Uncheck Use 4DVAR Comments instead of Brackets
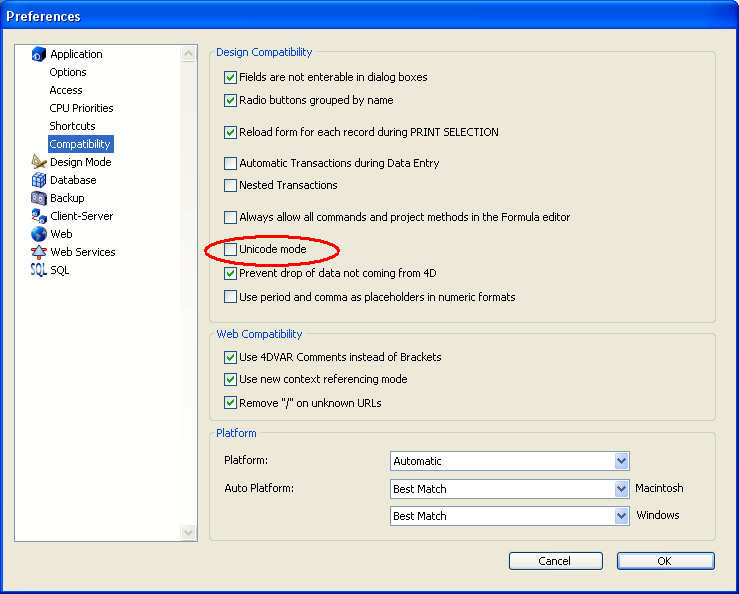Viewport: 739px width, 594px height. pyautogui.click(x=231, y=357)
